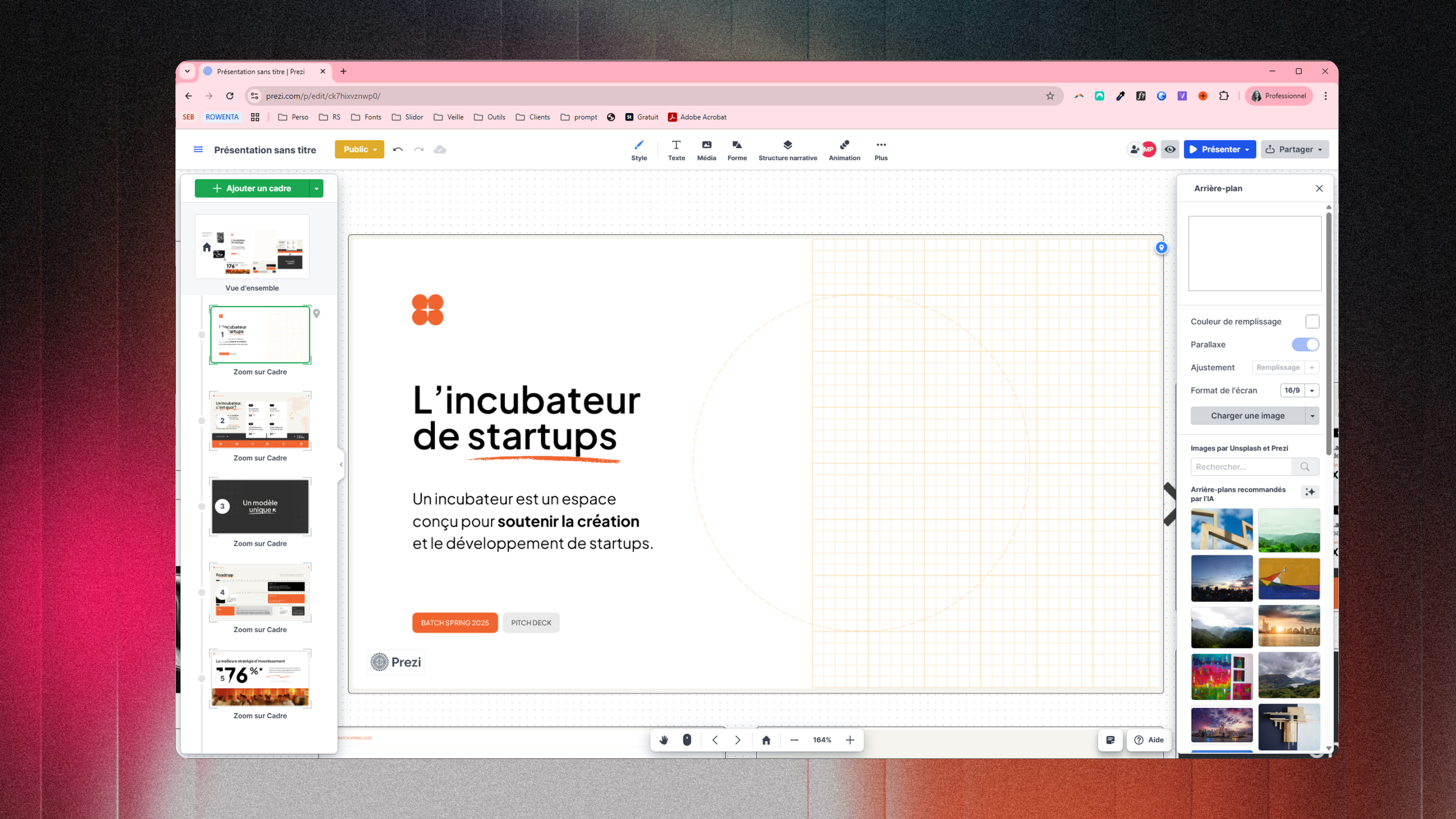Click the Rechercher images search field
The width and height of the screenshot is (1456, 819).
click(x=1241, y=466)
